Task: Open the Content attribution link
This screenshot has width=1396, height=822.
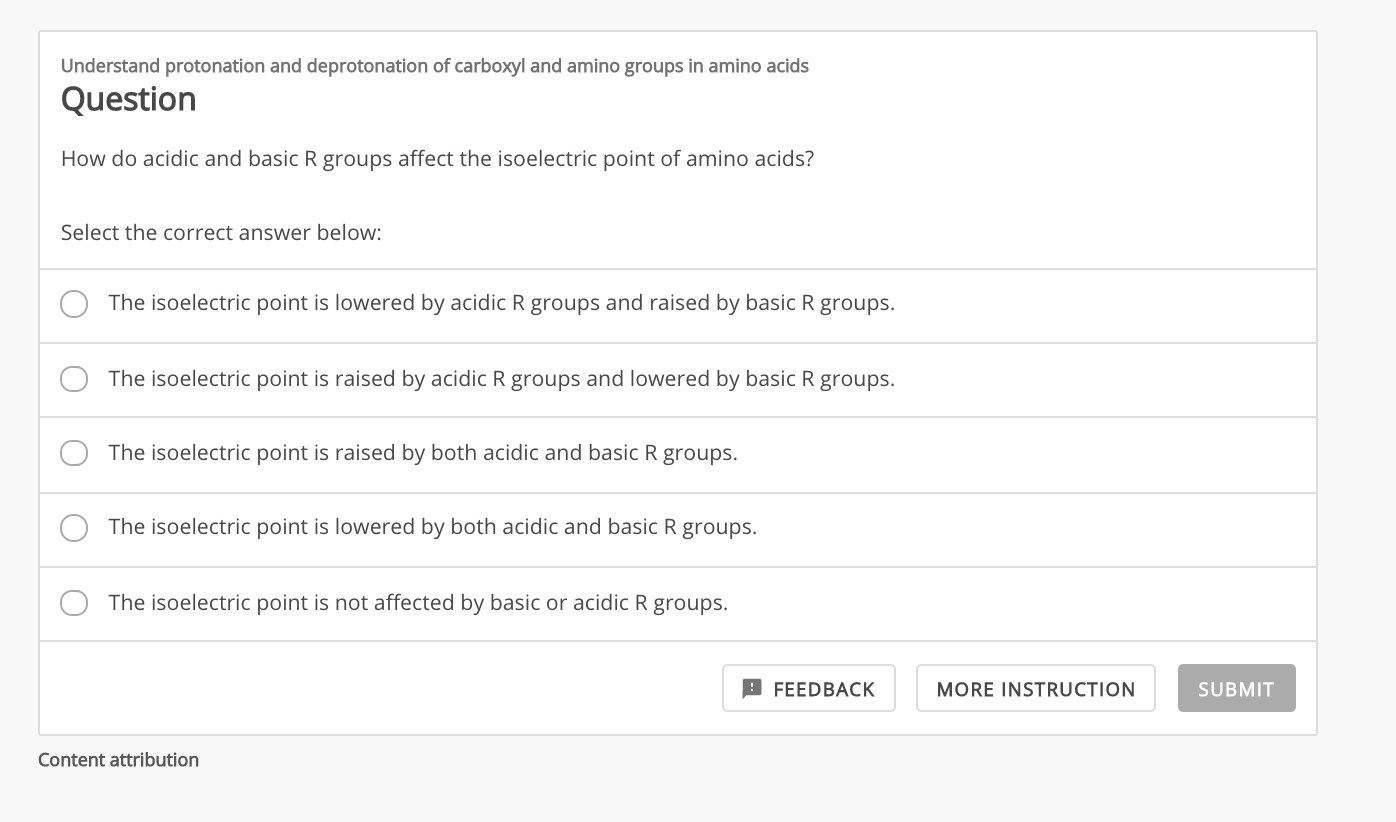Action: pyautogui.click(x=119, y=760)
